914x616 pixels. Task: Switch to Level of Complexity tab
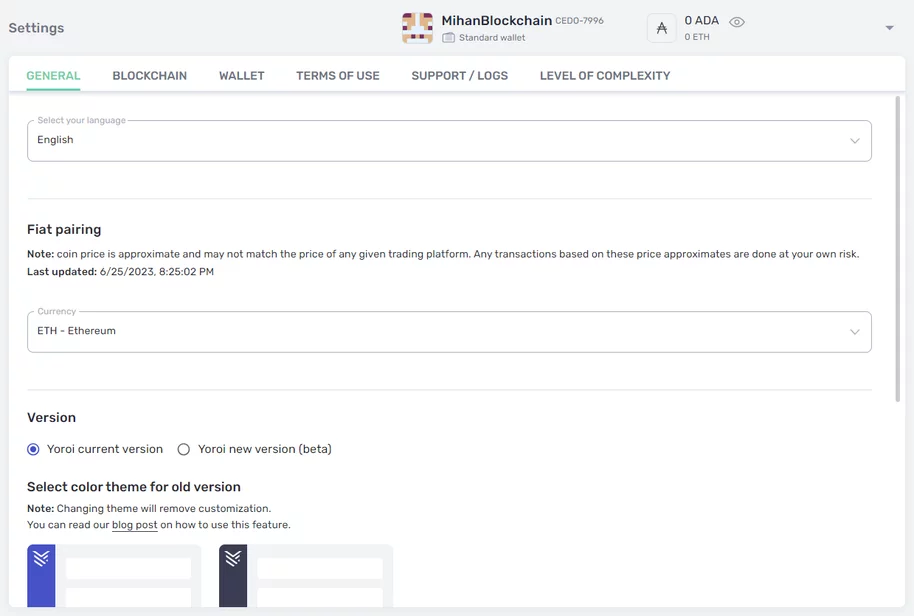605,76
